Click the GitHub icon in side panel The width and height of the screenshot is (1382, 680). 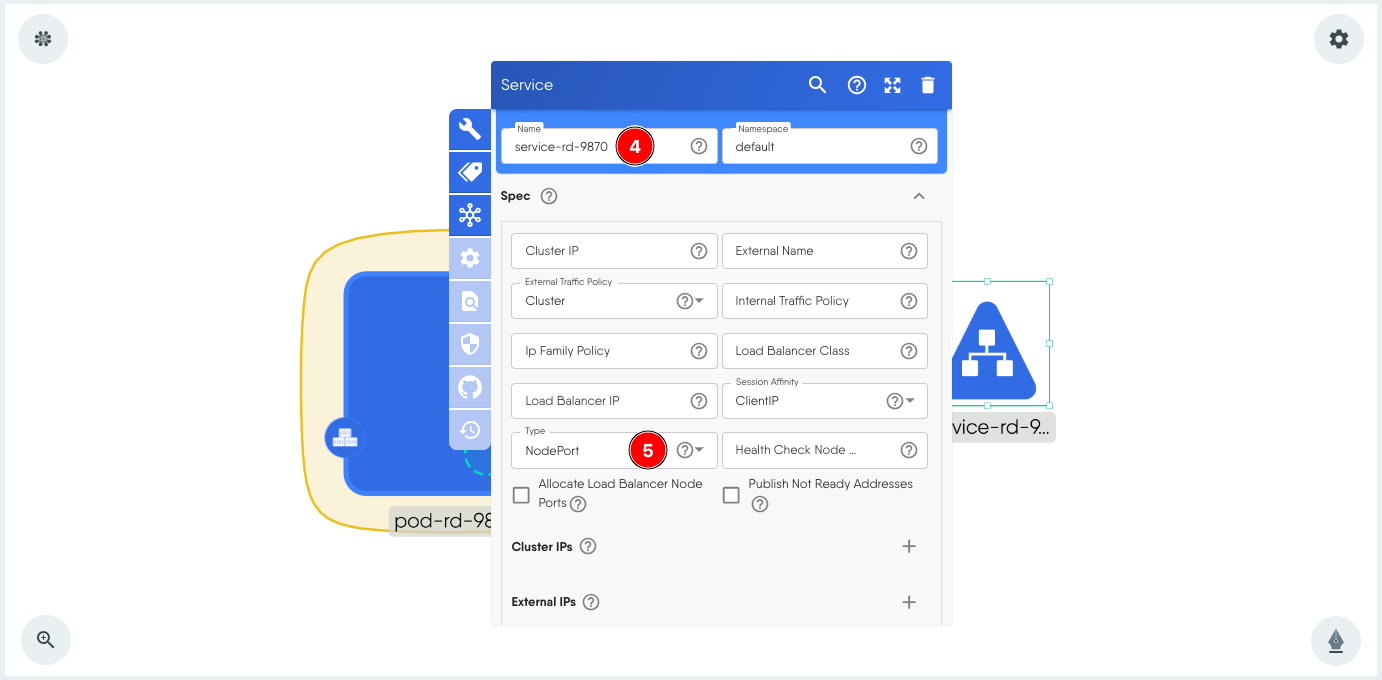click(x=470, y=387)
